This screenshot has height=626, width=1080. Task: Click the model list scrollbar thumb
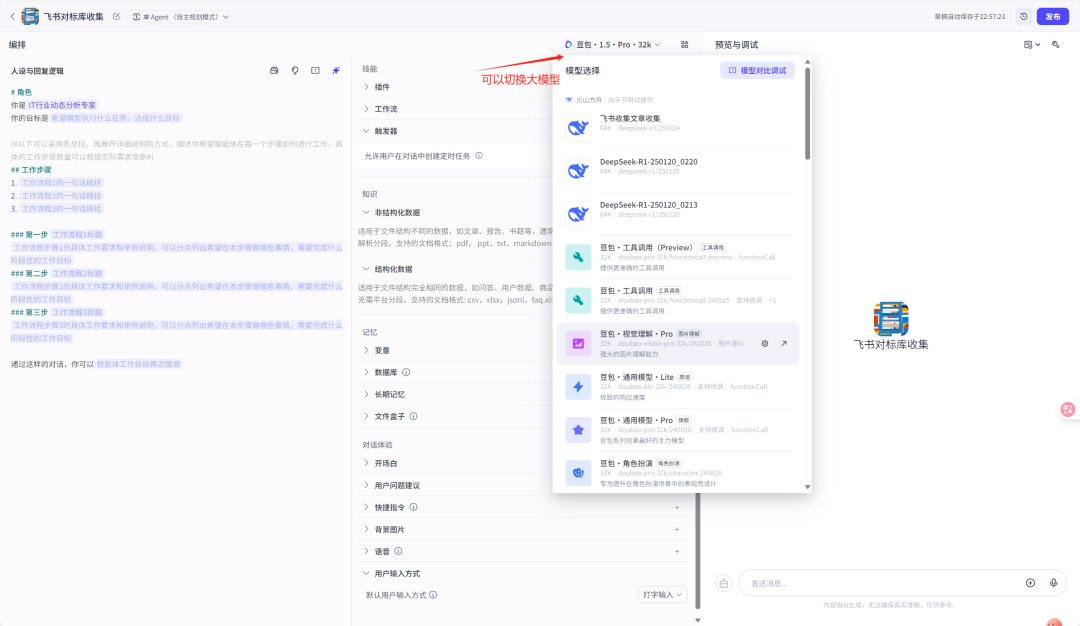(x=807, y=114)
